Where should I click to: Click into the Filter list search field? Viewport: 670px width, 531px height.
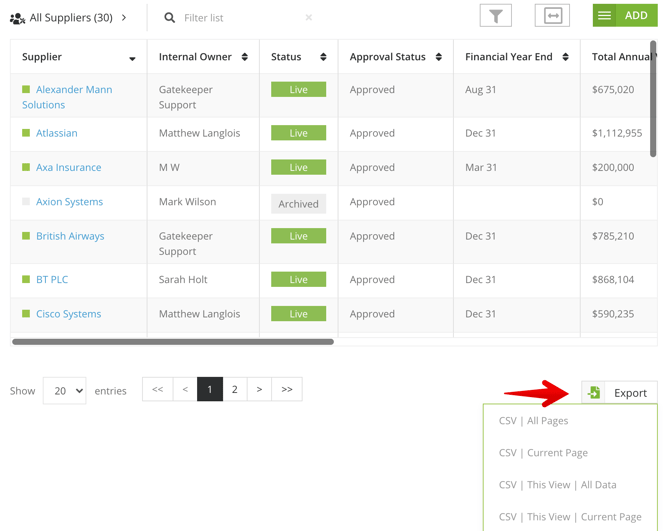[x=240, y=18]
